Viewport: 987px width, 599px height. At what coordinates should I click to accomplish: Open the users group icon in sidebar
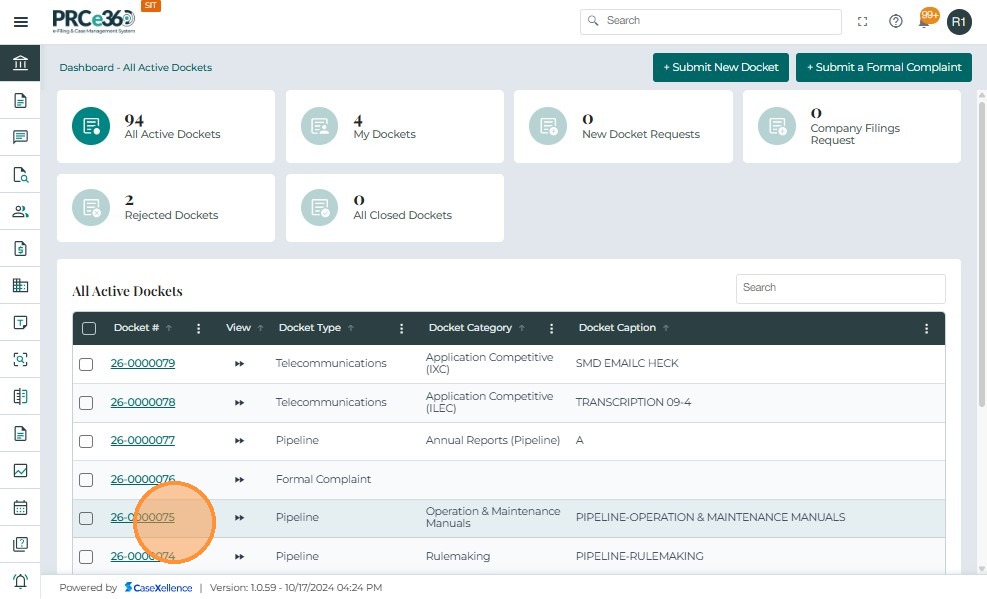click(20, 211)
